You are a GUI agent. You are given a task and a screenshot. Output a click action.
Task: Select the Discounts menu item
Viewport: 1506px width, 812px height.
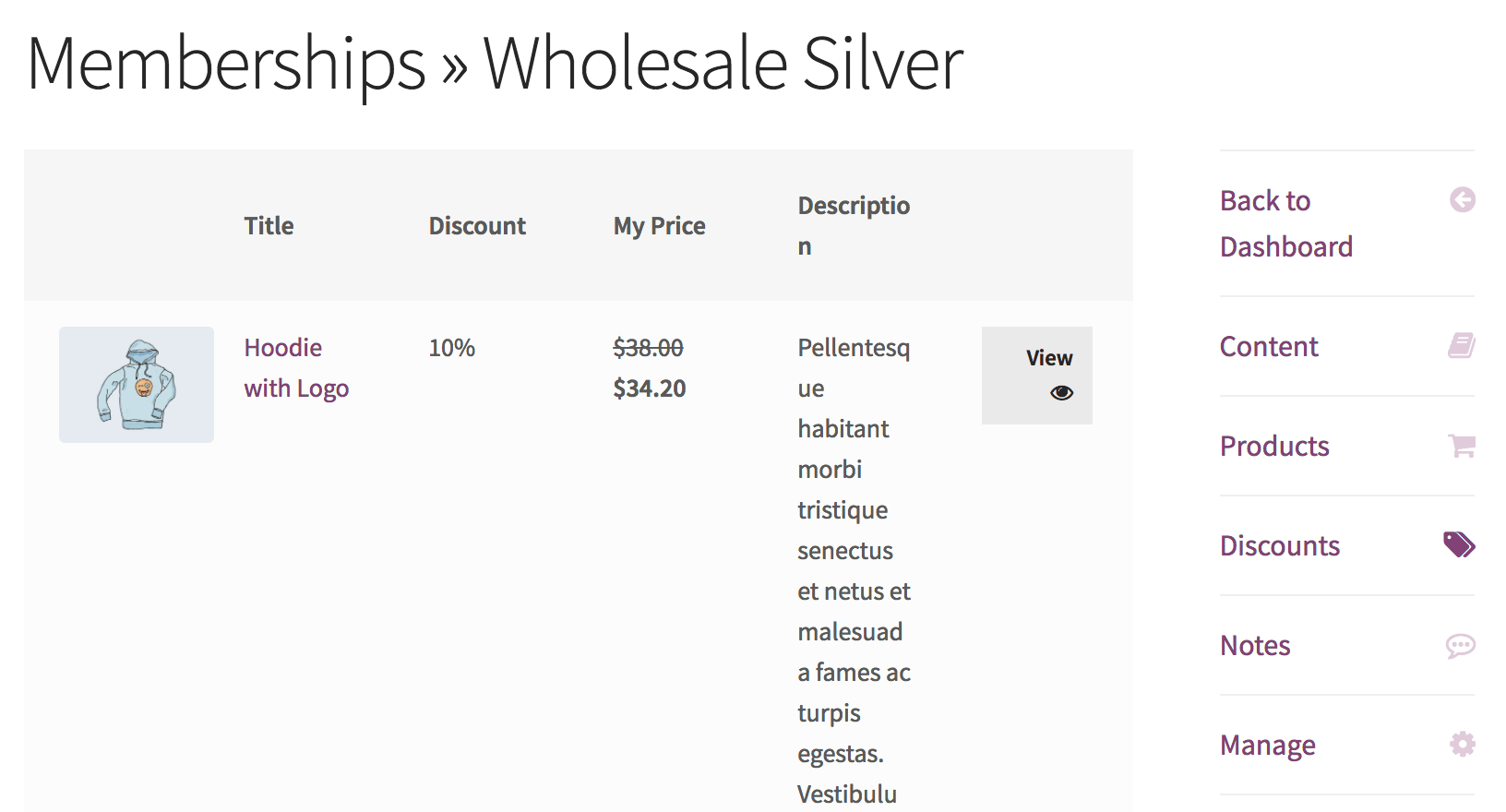tap(1279, 545)
